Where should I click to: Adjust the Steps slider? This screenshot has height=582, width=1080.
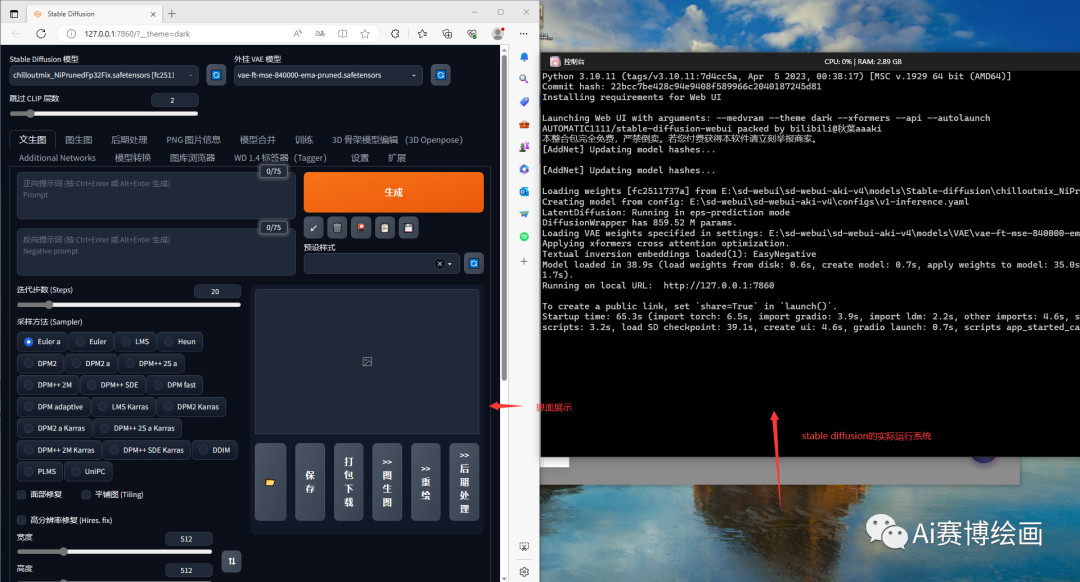click(x=129, y=304)
